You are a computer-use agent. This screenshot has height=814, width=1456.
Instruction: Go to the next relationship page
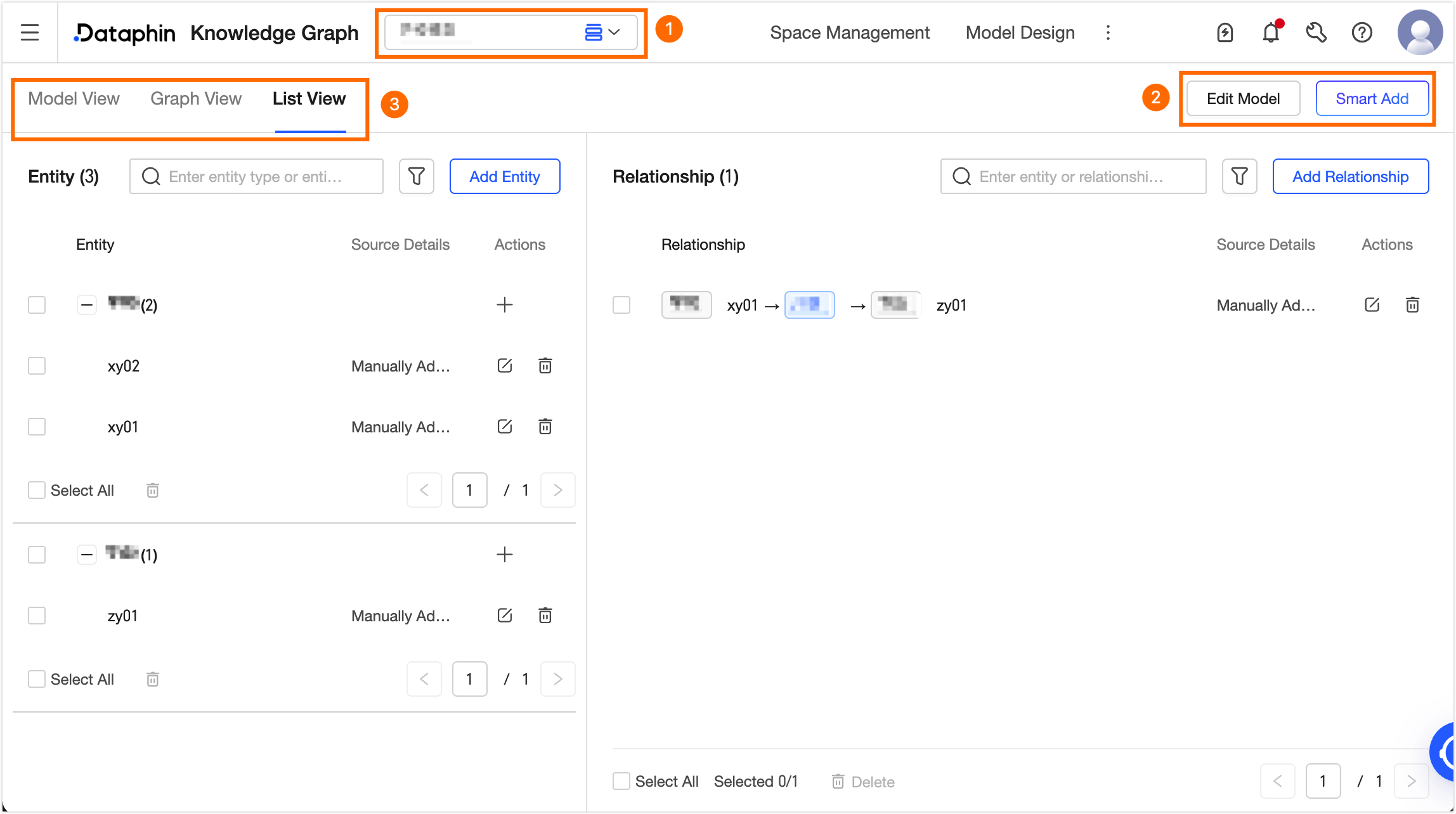(x=1412, y=781)
